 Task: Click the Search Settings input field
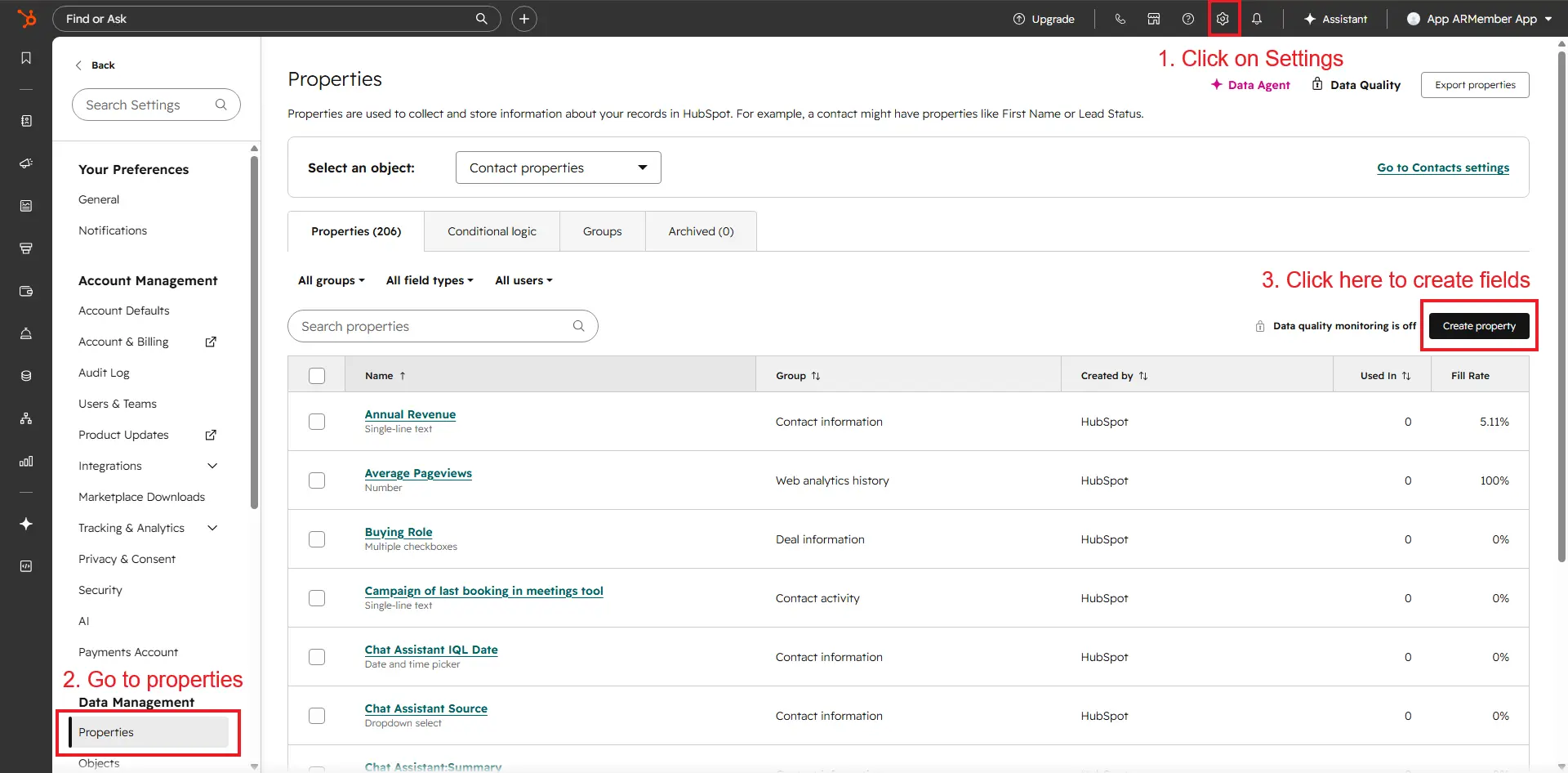(x=156, y=105)
